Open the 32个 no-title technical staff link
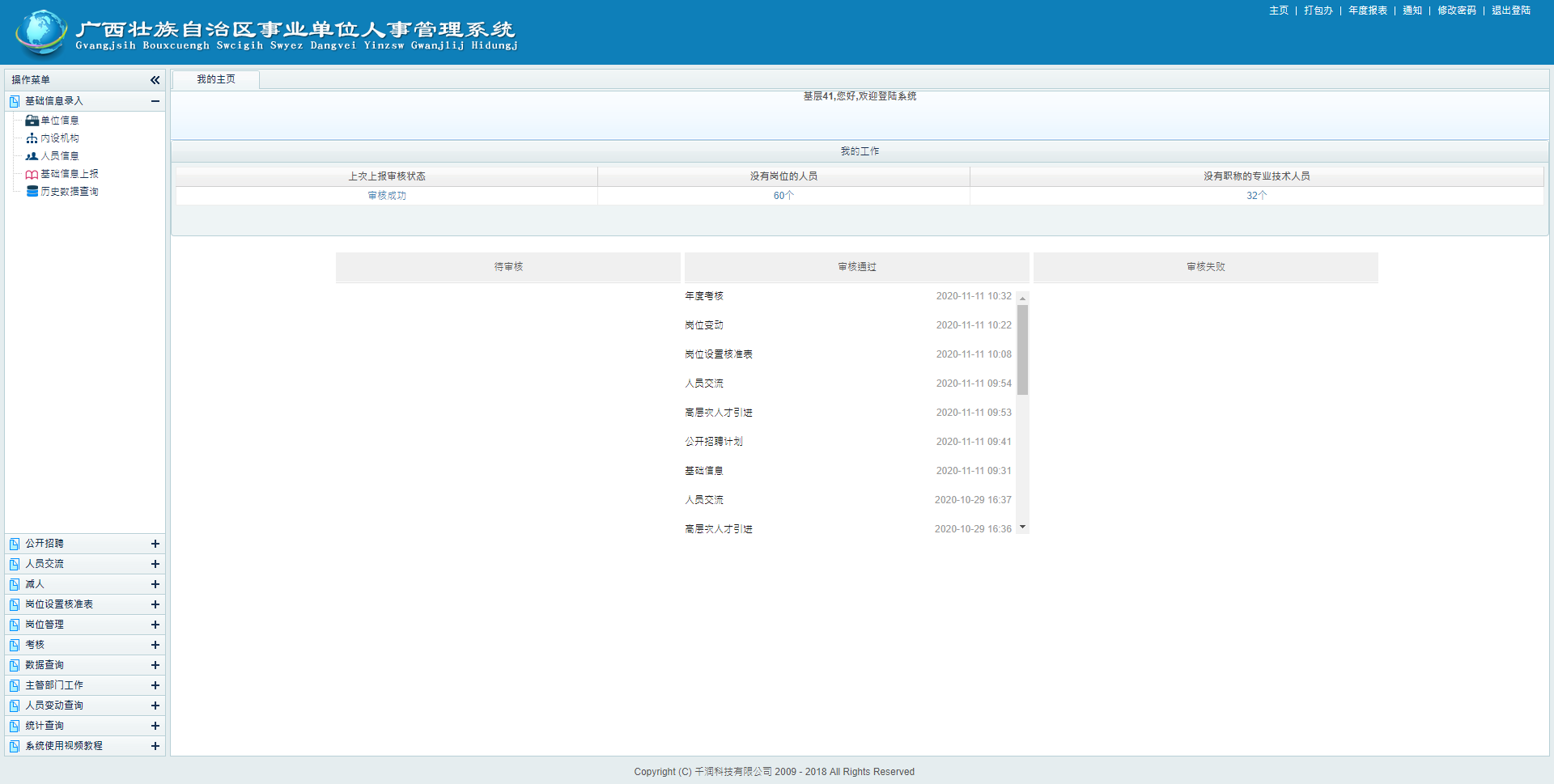Image resolution: width=1554 pixels, height=784 pixels. pos(1256,196)
